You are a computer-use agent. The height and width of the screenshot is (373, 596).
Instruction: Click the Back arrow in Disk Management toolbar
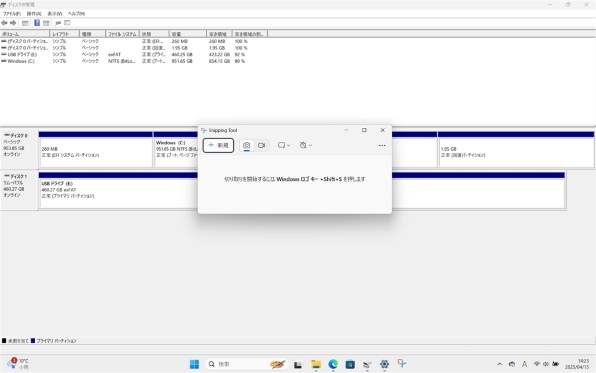coord(5,23)
